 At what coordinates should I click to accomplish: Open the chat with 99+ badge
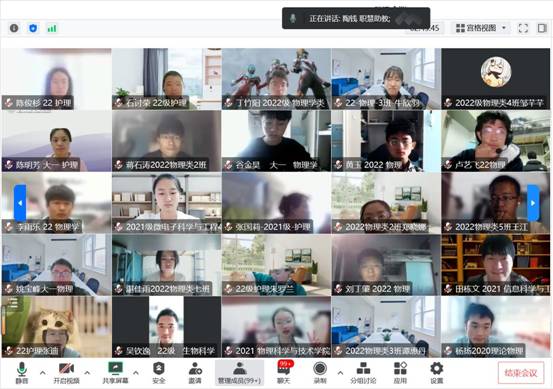click(284, 372)
